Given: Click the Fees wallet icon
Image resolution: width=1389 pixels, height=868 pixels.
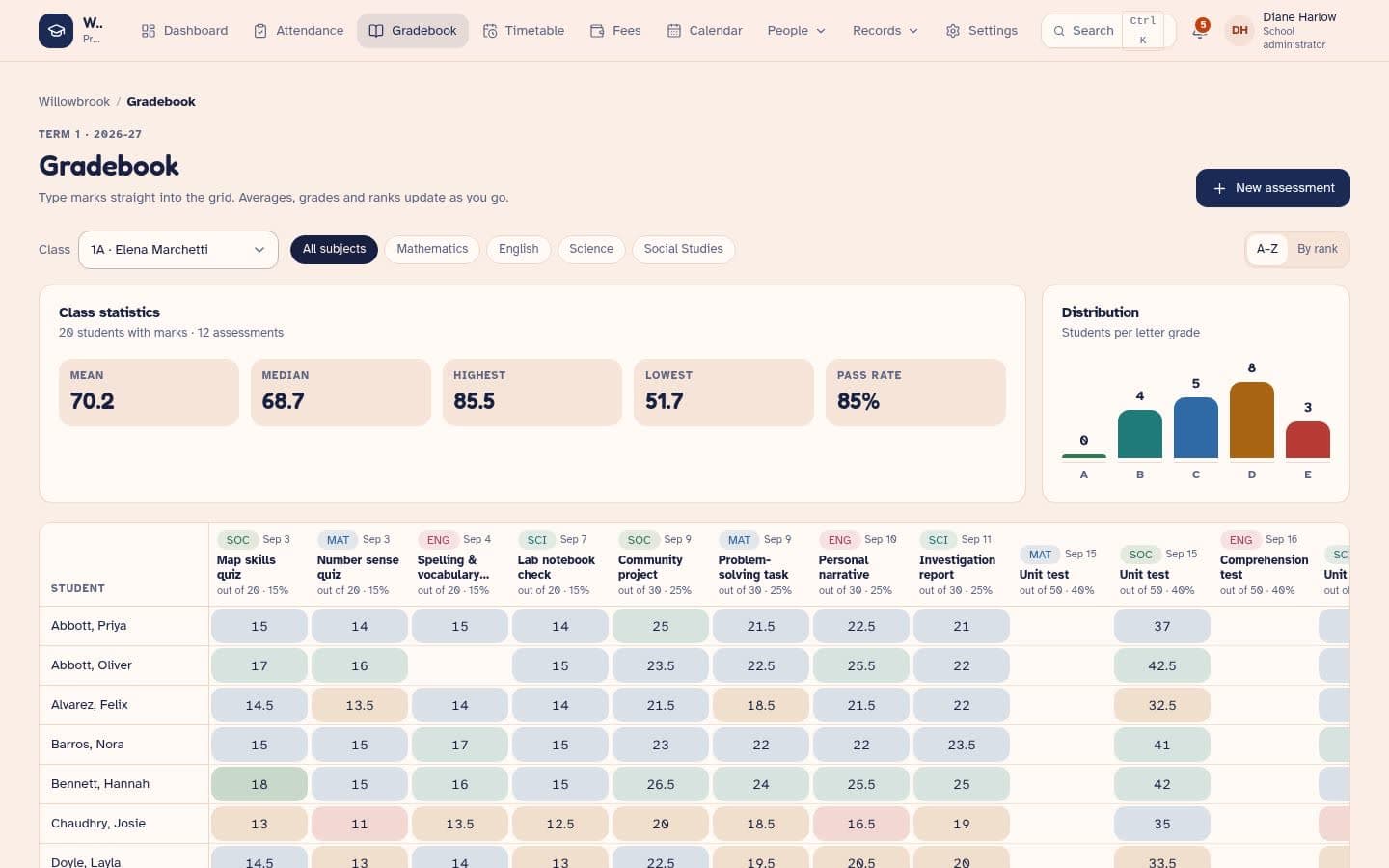Looking at the screenshot, I should [597, 31].
